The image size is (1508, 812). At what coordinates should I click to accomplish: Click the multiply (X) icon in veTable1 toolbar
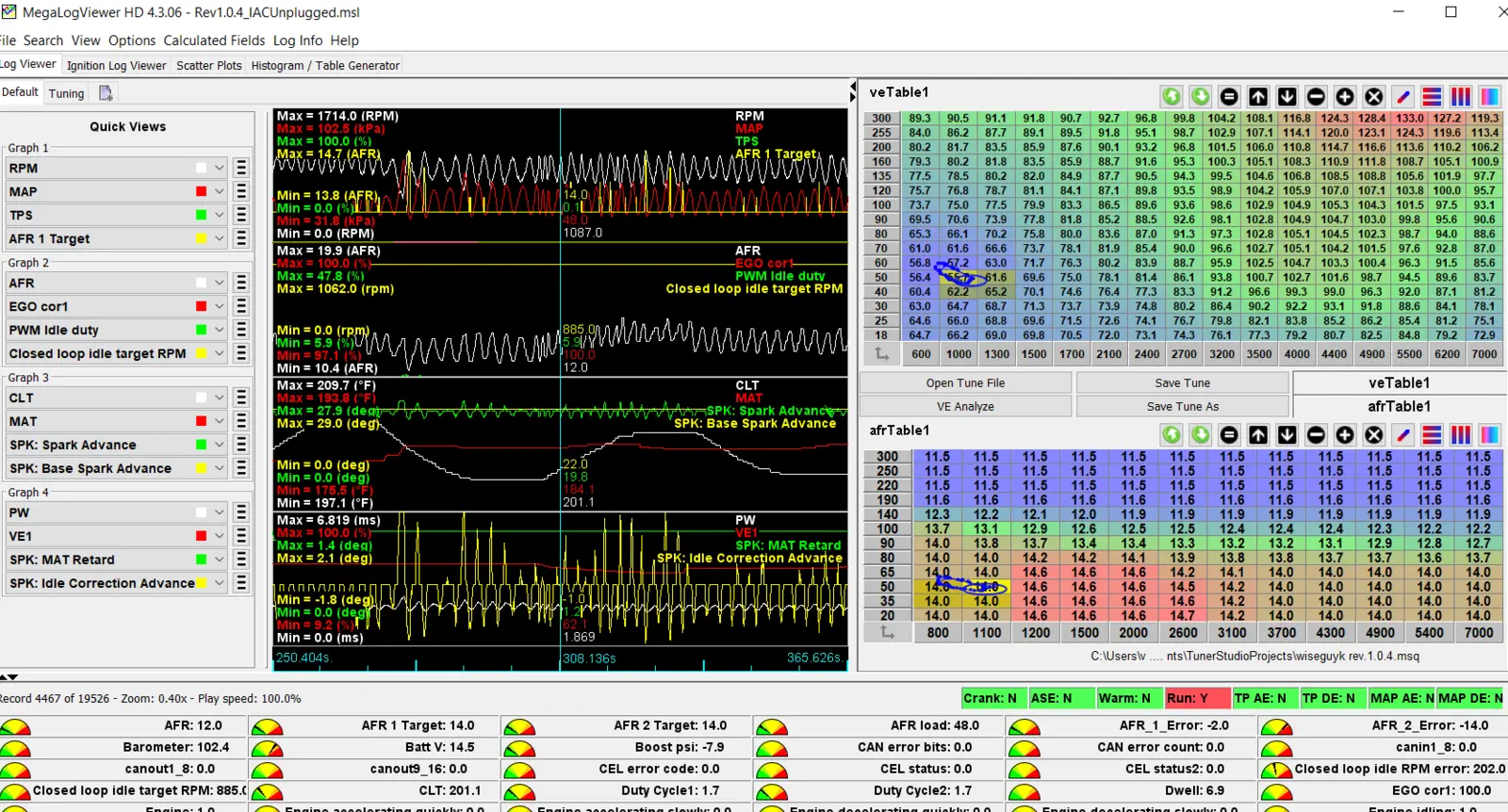(x=1374, y=96)
